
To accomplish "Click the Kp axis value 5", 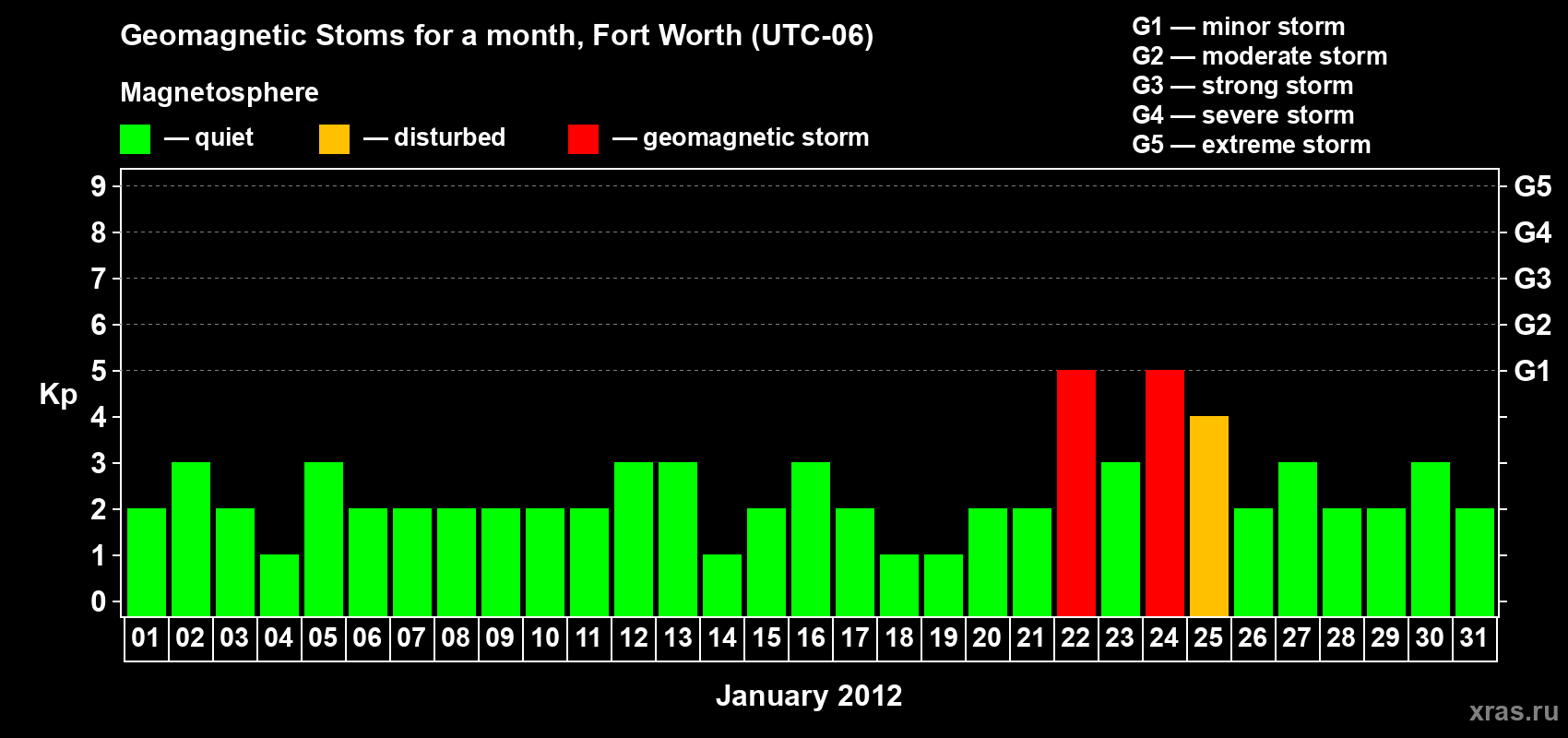I will click(99, 371).
